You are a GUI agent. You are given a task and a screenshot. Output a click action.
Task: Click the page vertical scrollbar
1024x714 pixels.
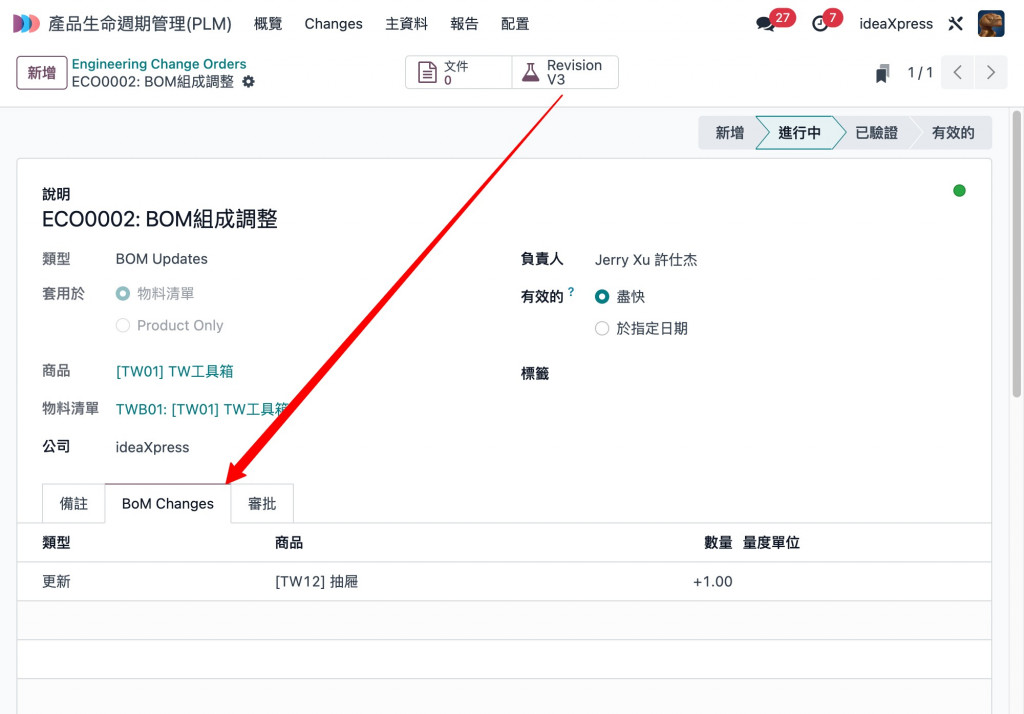coord(1016,253)
